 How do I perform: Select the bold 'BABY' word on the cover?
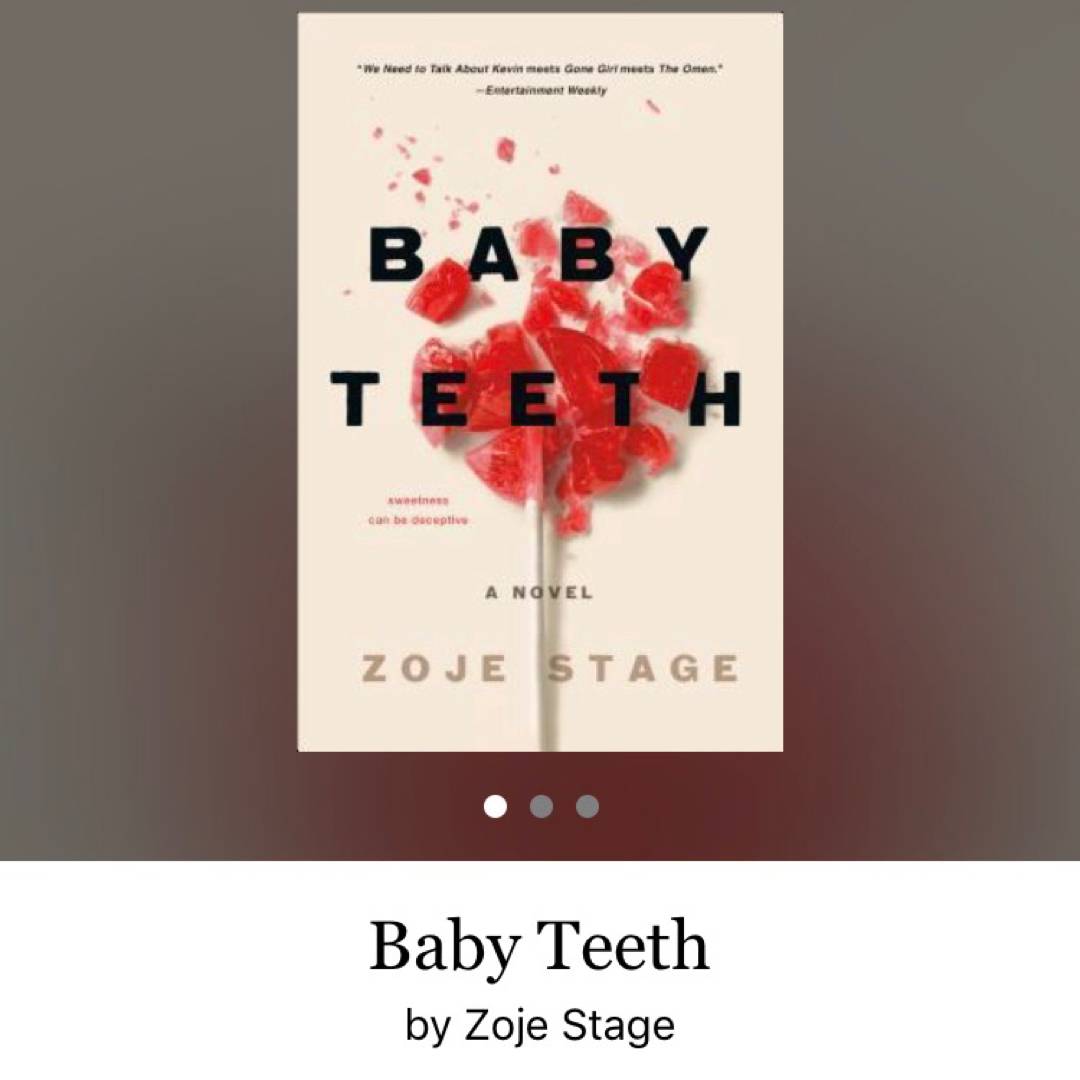539,254
